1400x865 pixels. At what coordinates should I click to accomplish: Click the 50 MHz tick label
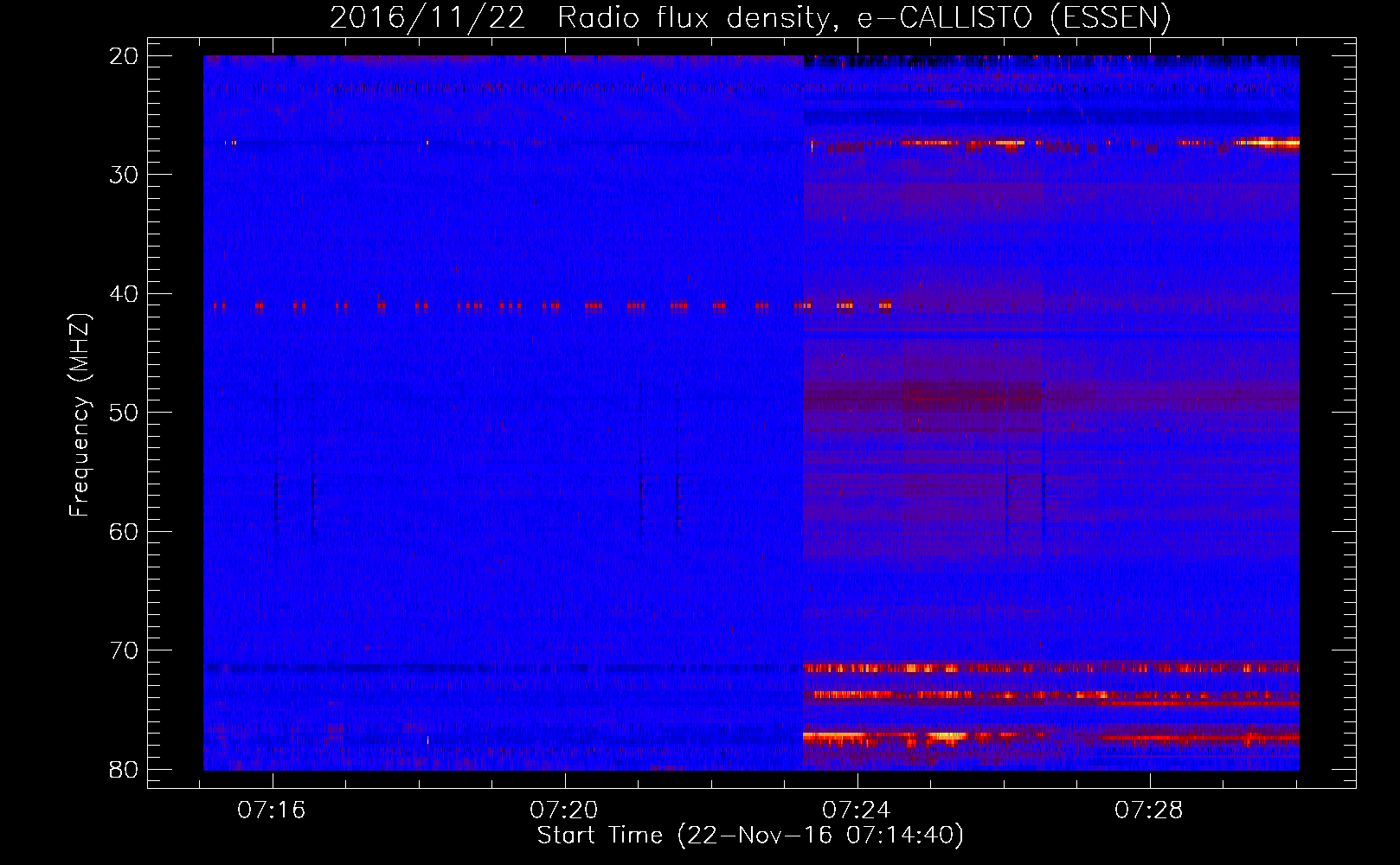pos(125,413)
